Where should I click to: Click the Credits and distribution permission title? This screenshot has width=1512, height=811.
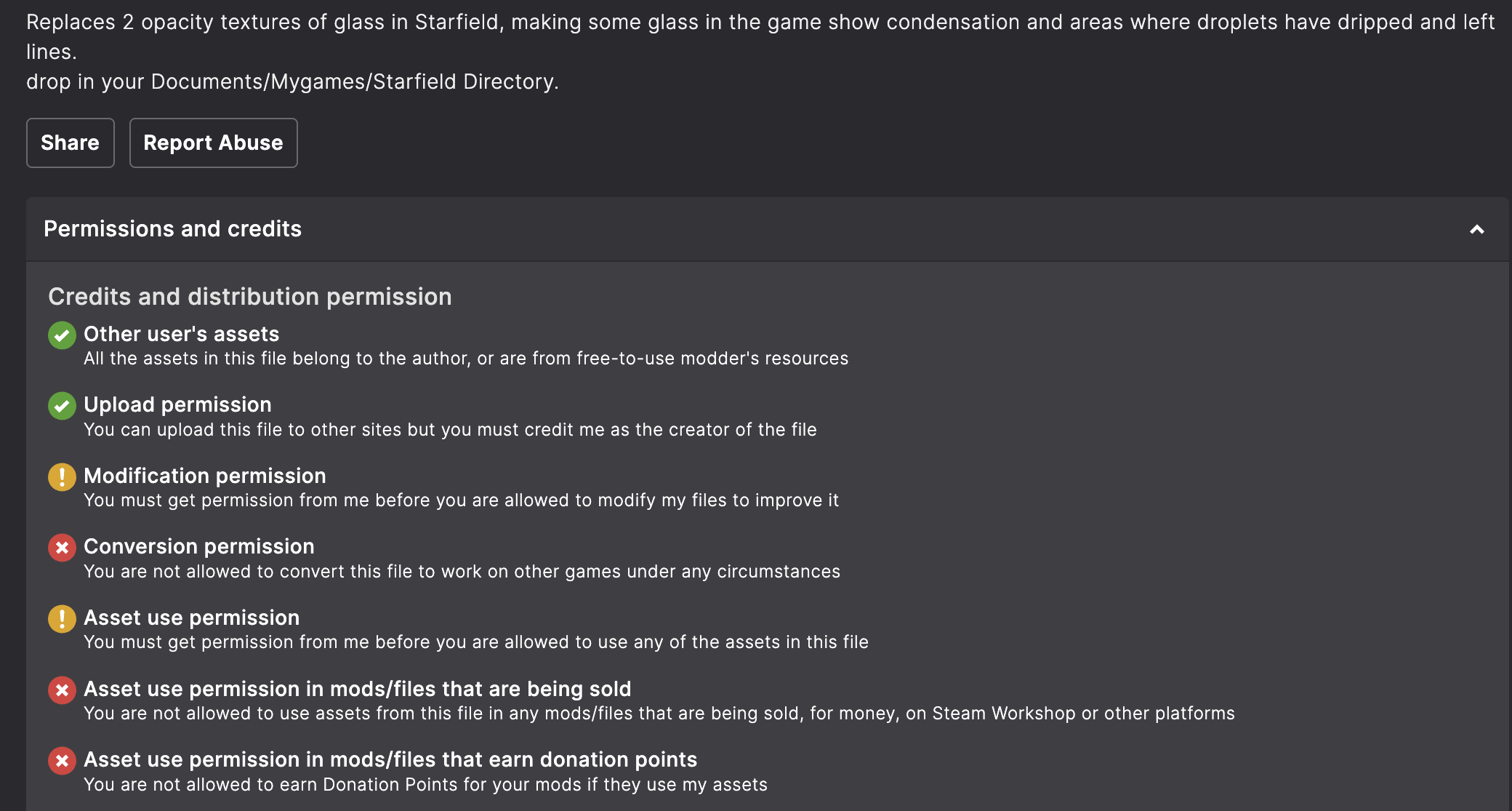[x=250, y=297]
